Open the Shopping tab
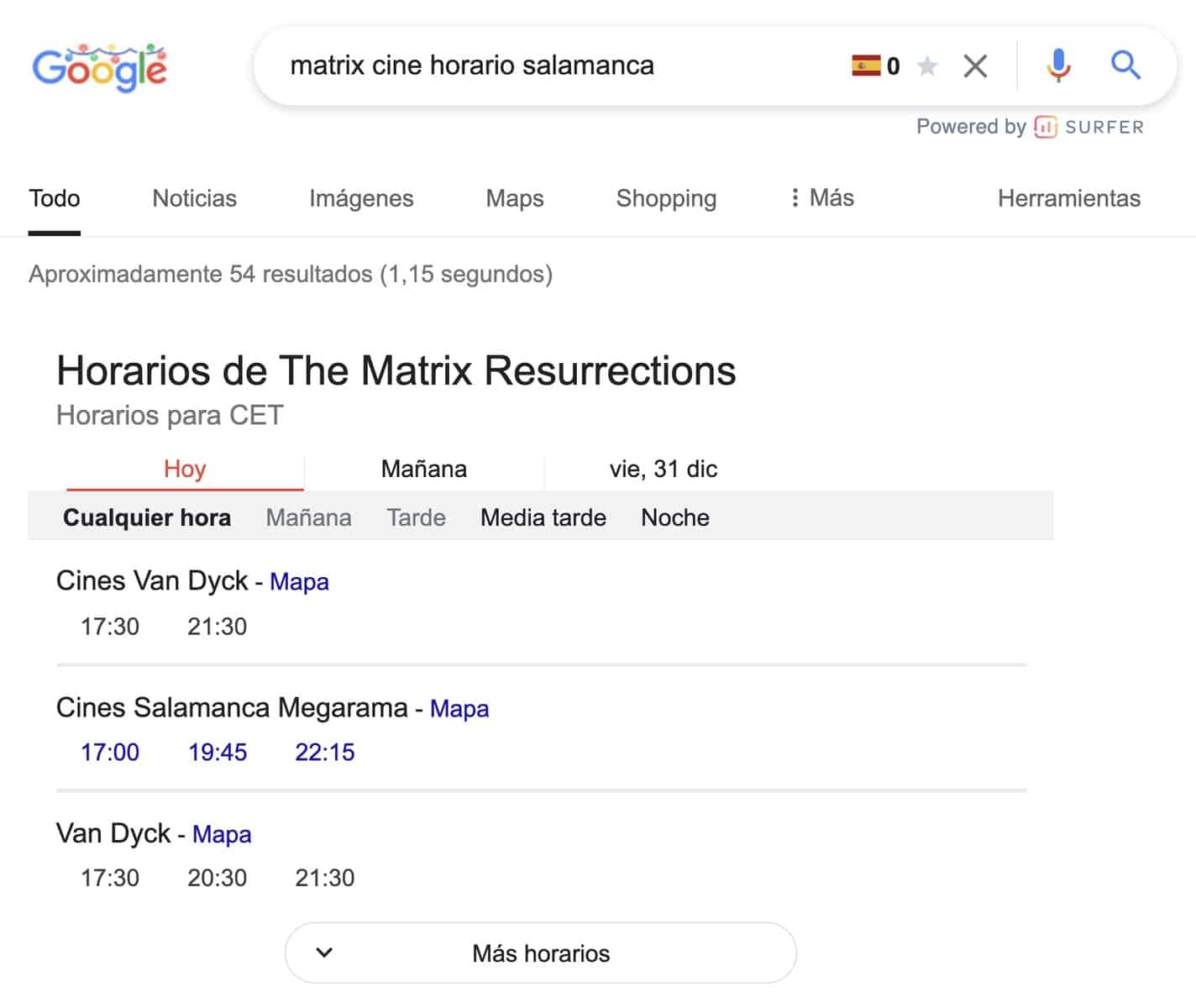 coord(666,198)
